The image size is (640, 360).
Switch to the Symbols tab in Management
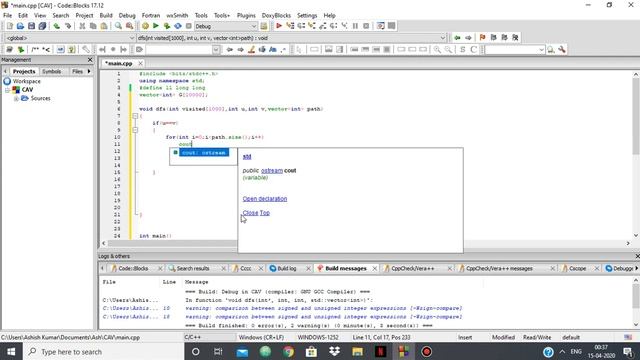(51, 71)
